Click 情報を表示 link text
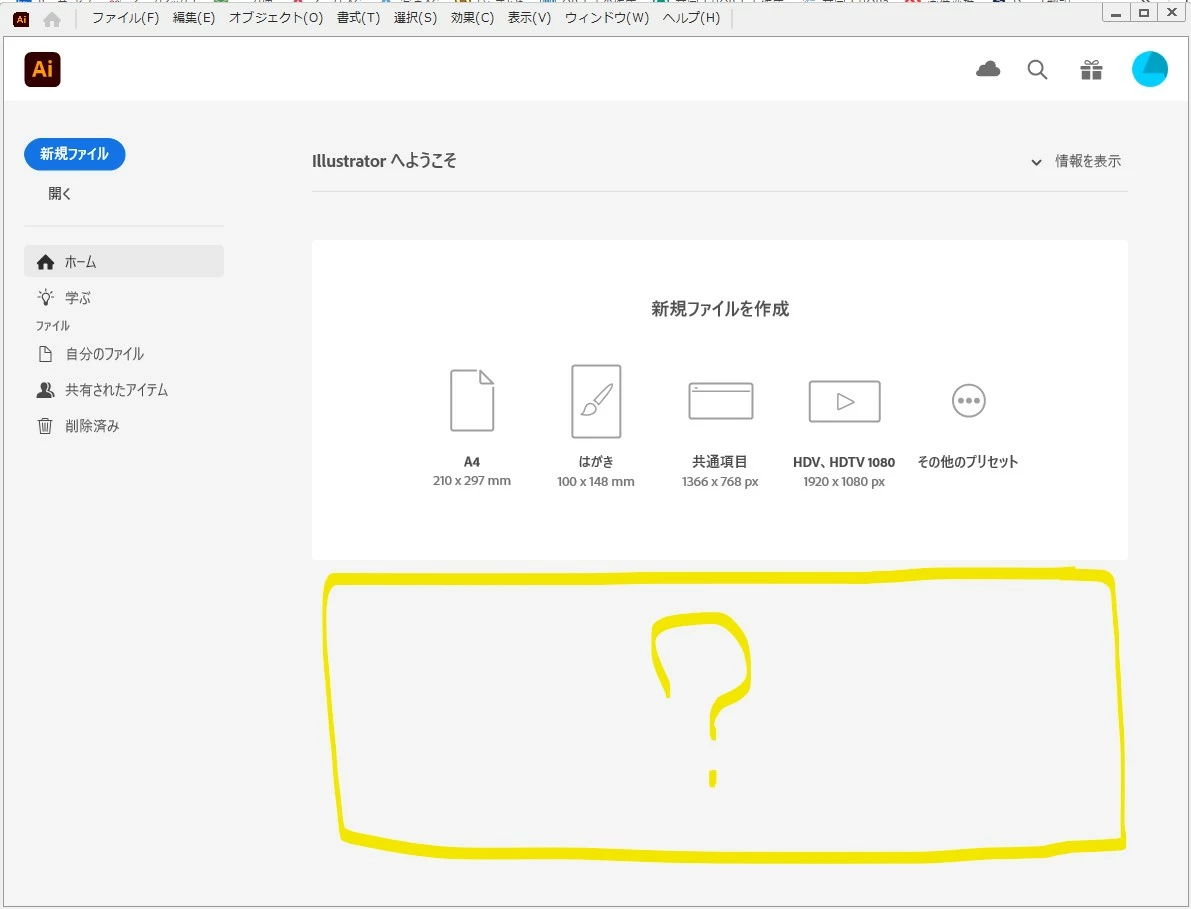This screenshot has height=909, width=1191. pos(1088,161)
